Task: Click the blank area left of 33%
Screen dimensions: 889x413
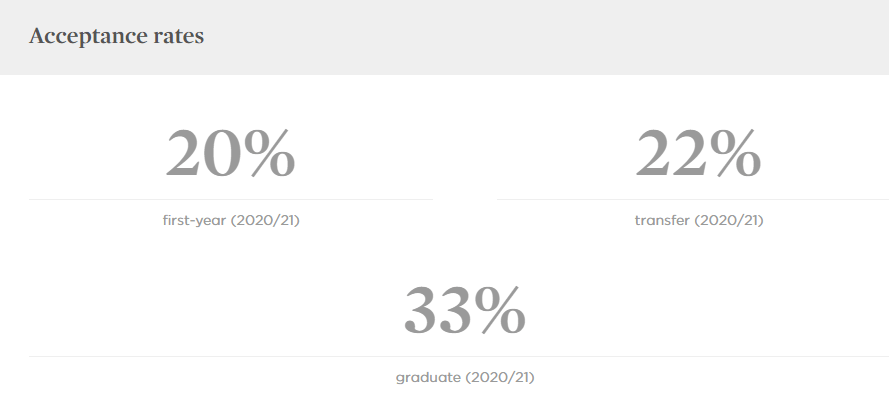Action: [200, 311]
